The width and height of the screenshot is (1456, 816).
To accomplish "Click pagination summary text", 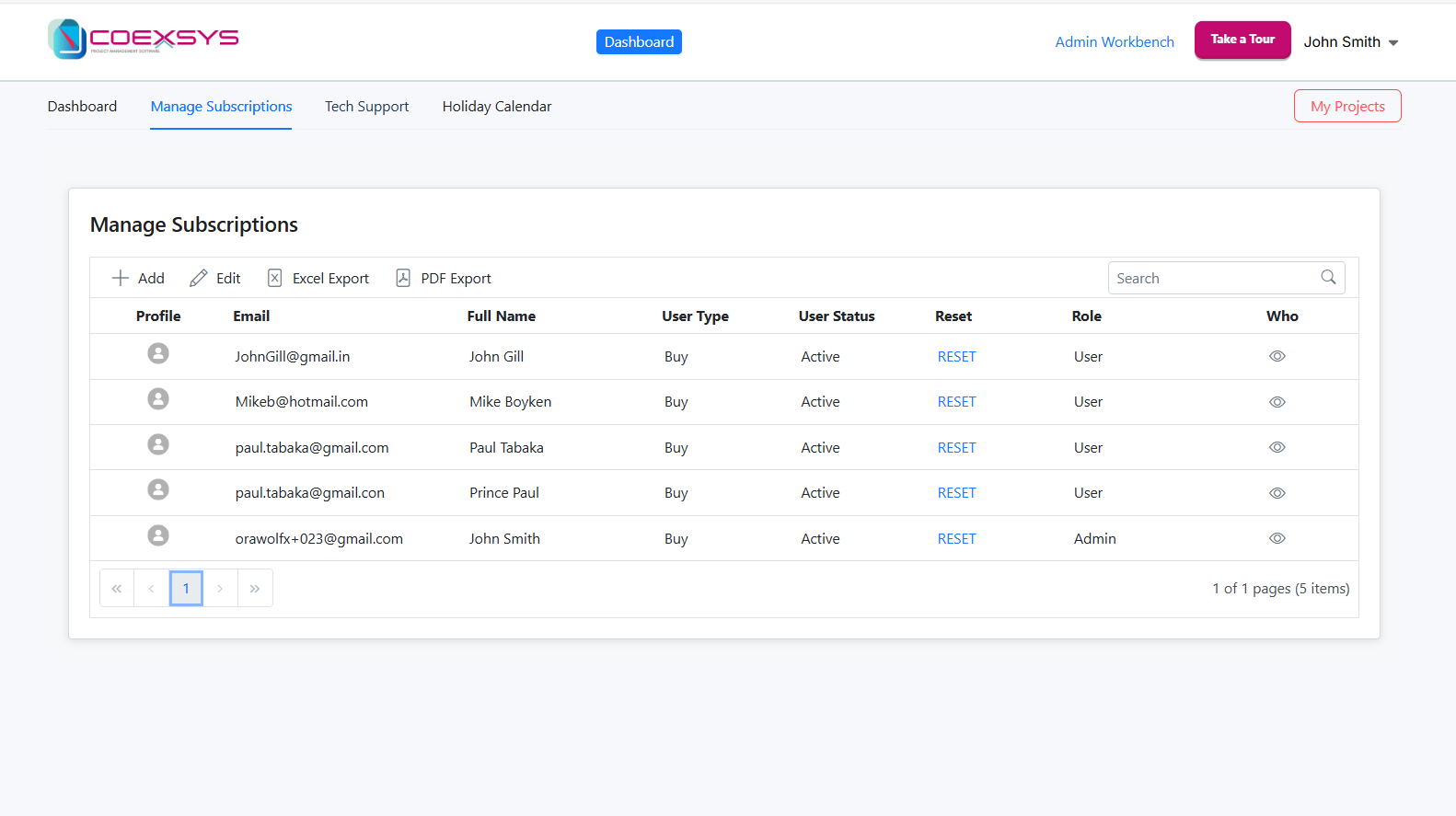I will click(1280, 589).
